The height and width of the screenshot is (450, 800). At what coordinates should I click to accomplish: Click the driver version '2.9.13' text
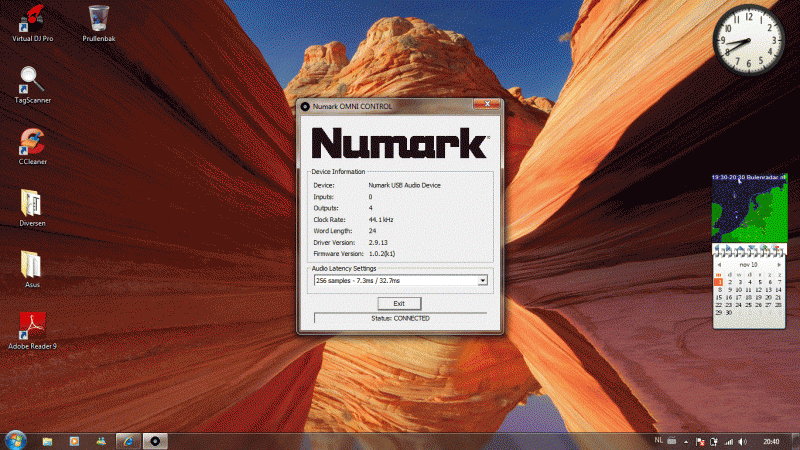(x=378, y=243)
